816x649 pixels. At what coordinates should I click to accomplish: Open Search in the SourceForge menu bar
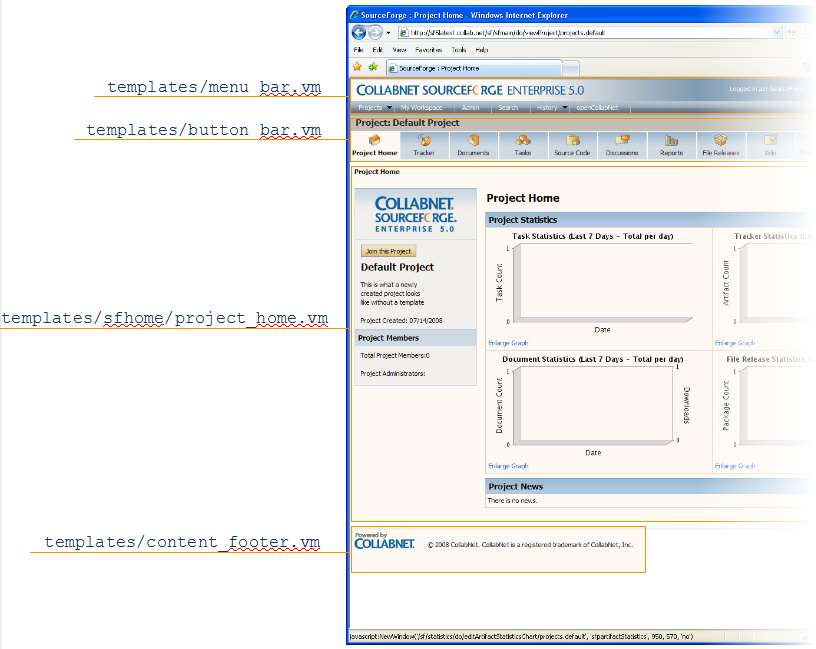coord(508,108)
